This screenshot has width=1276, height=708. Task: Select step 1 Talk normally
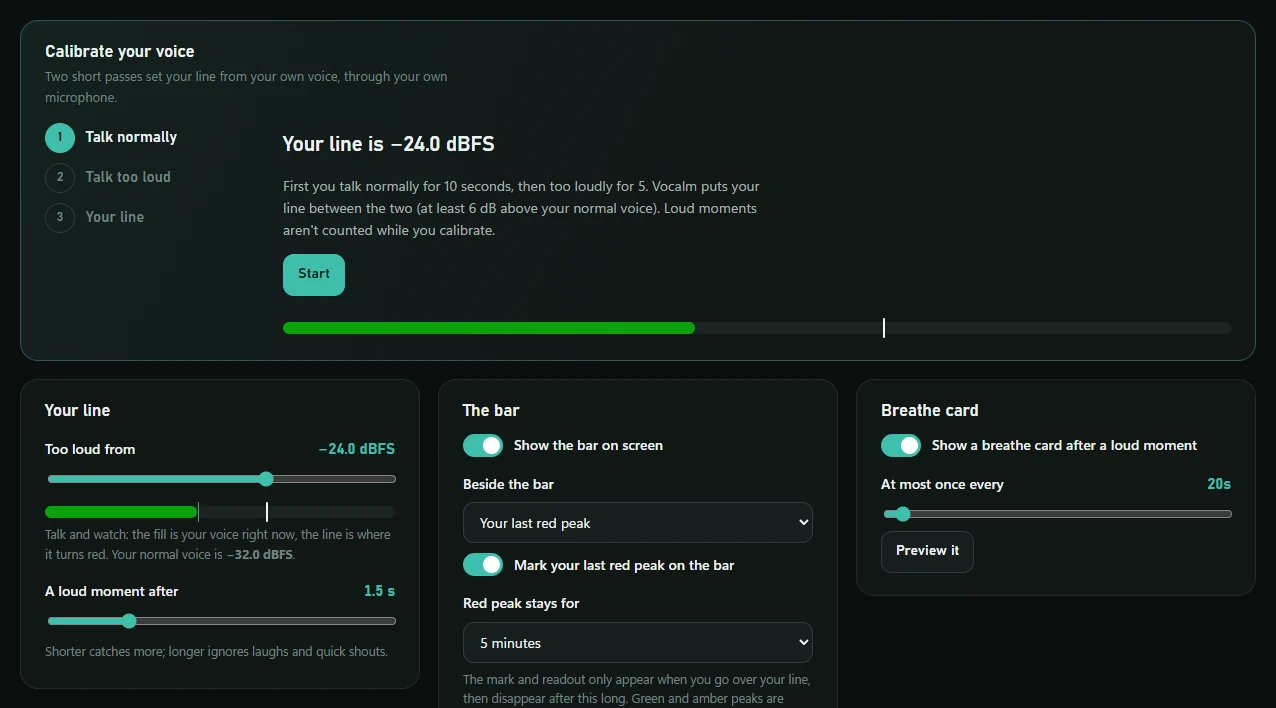[x=111, y=137]
